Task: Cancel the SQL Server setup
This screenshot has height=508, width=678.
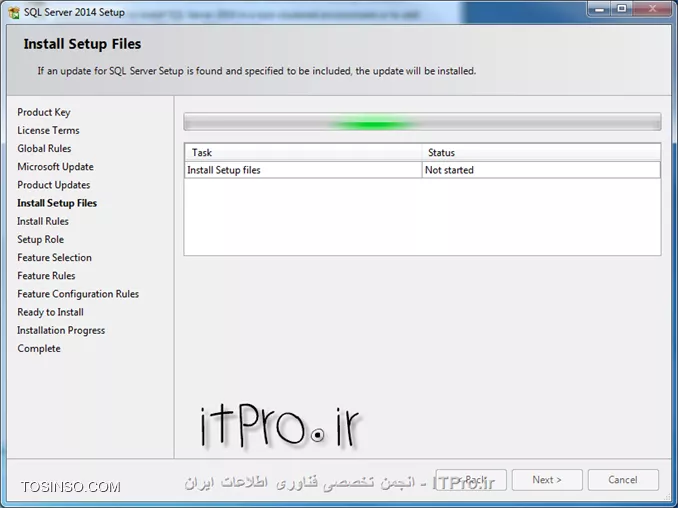Action: [623, 480]
